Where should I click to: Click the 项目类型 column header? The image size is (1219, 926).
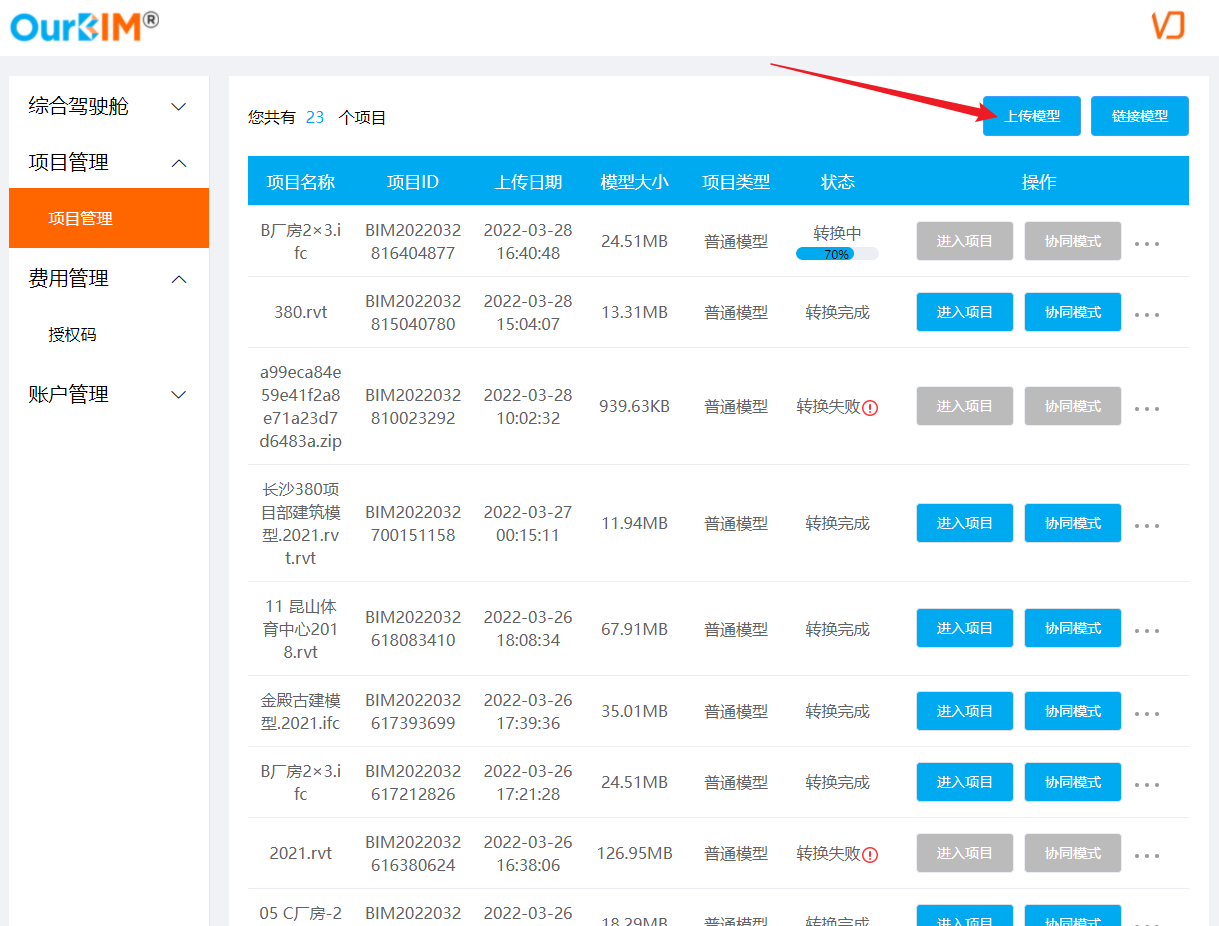click(x=736, y=182)
